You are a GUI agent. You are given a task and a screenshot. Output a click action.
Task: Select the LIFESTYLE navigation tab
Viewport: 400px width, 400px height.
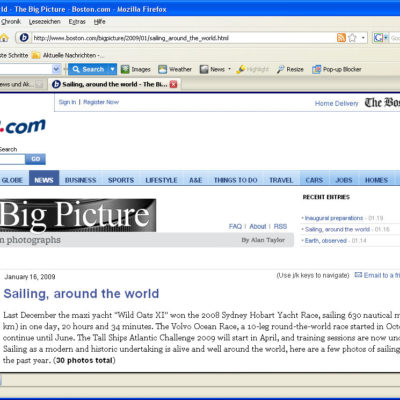coord(161,180)
